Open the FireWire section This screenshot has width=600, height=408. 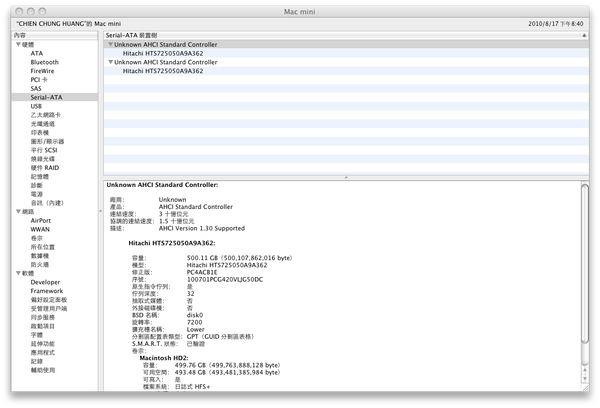click(x=42, y=71)
